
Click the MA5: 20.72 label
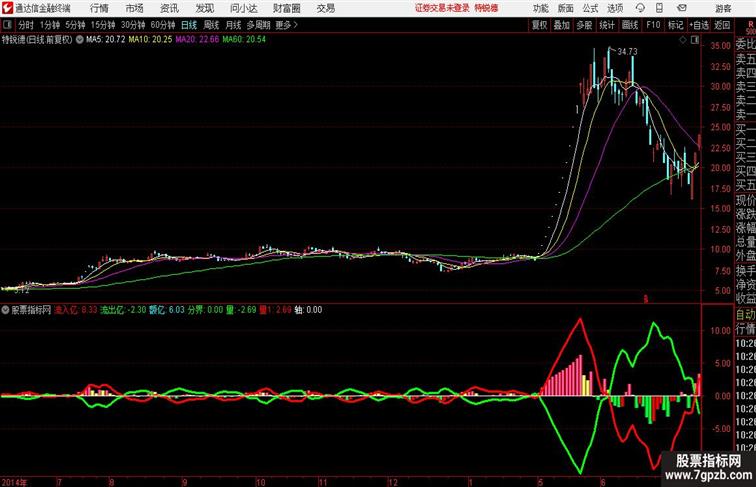[x=106, y=40]
